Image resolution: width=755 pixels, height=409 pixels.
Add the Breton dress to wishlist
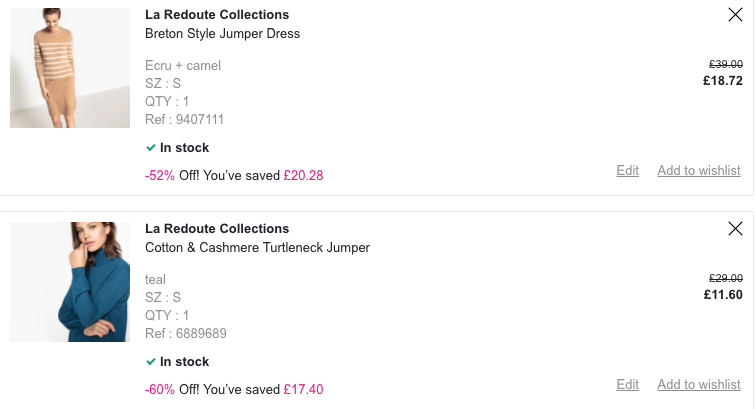point(698,171)
